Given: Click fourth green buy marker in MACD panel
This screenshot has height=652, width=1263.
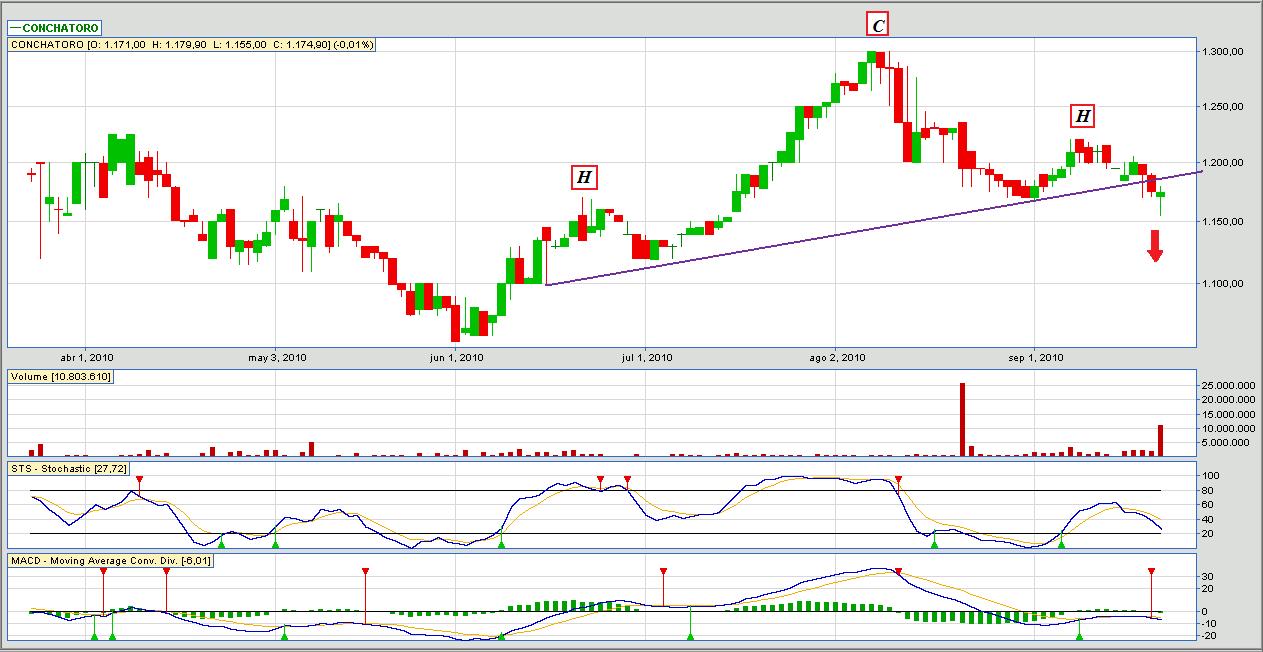Looking at the screenshot, I should [501, 636].
